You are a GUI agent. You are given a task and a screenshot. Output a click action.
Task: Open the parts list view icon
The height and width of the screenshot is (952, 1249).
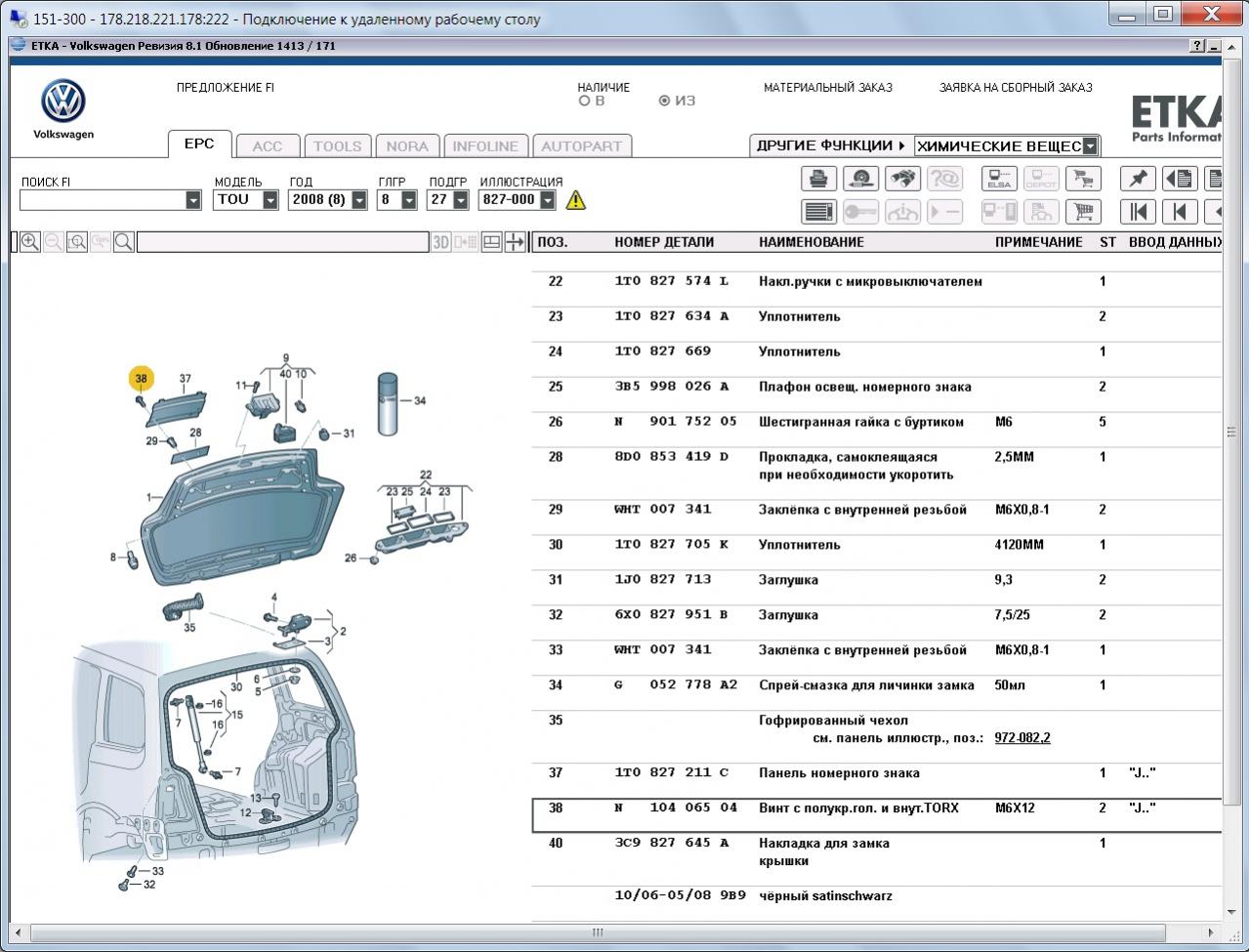pos(818,211)
